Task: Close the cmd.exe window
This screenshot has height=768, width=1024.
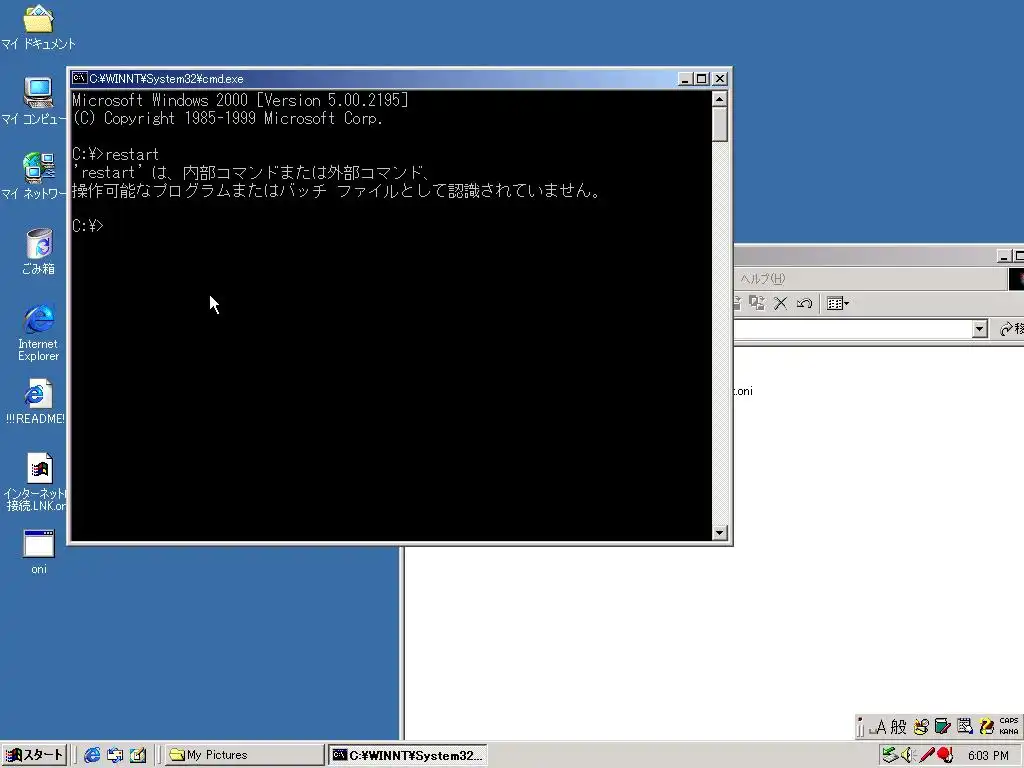Action: click(720, 78)
